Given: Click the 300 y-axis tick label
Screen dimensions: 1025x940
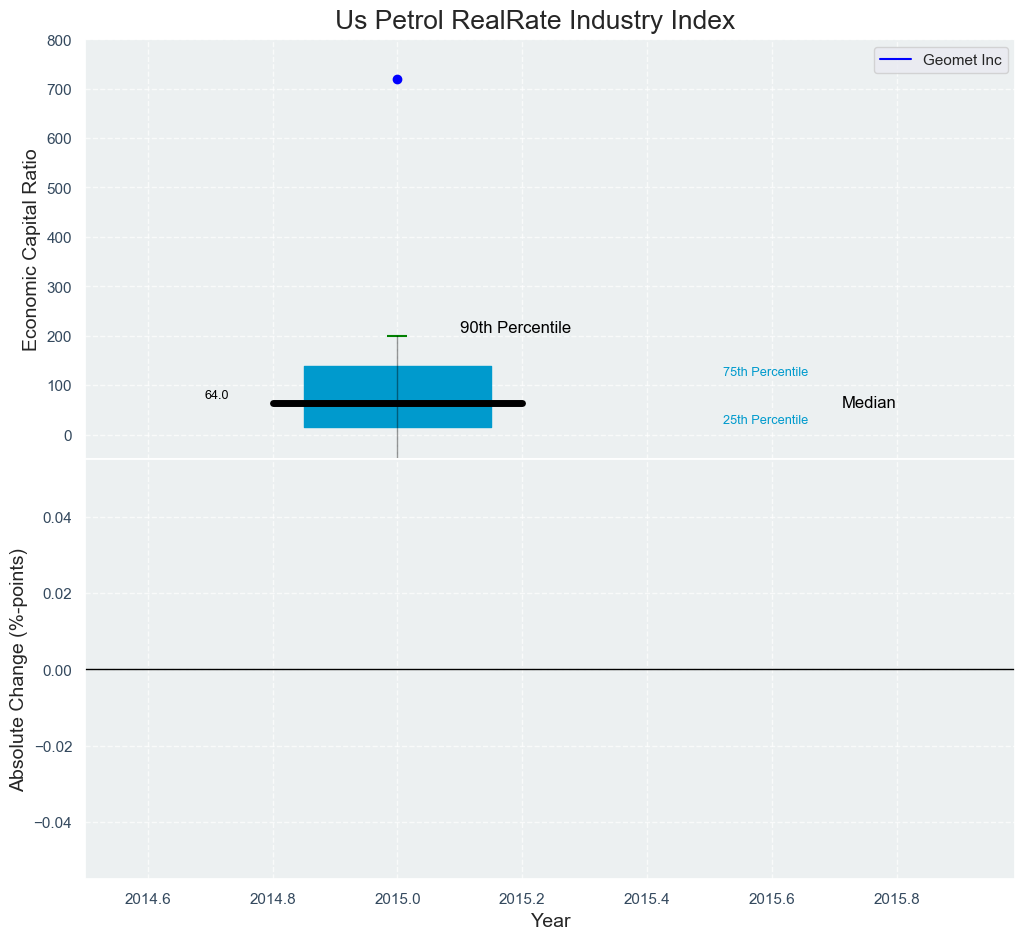Looking at the screenshot, I should coord(59,288).
